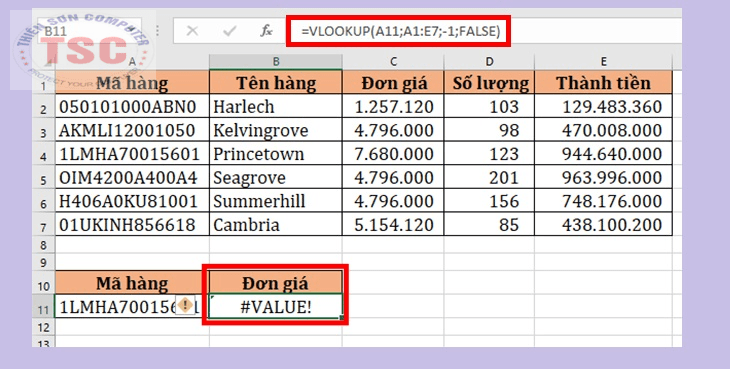Click the Enter checkmark formula bar icon

(230, 31)
